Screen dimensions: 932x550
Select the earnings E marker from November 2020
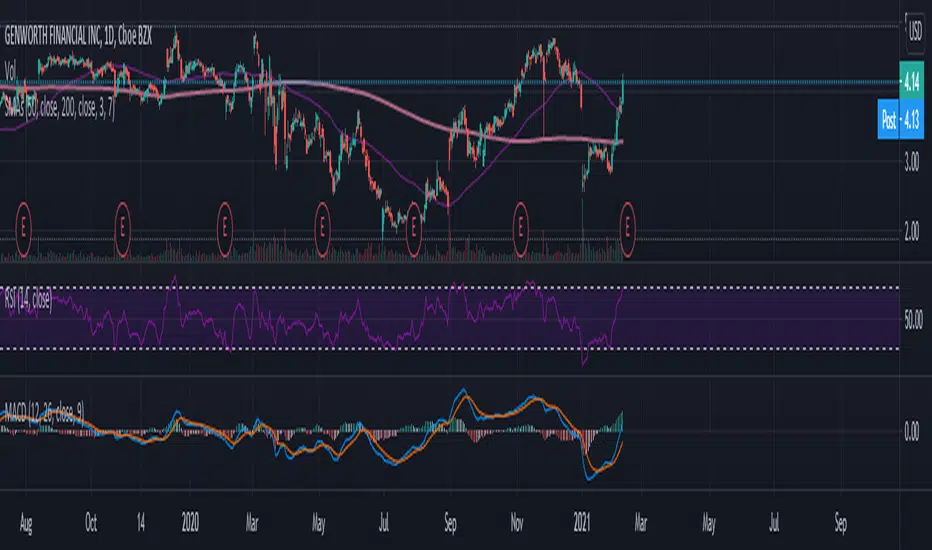tap(520, 229)
